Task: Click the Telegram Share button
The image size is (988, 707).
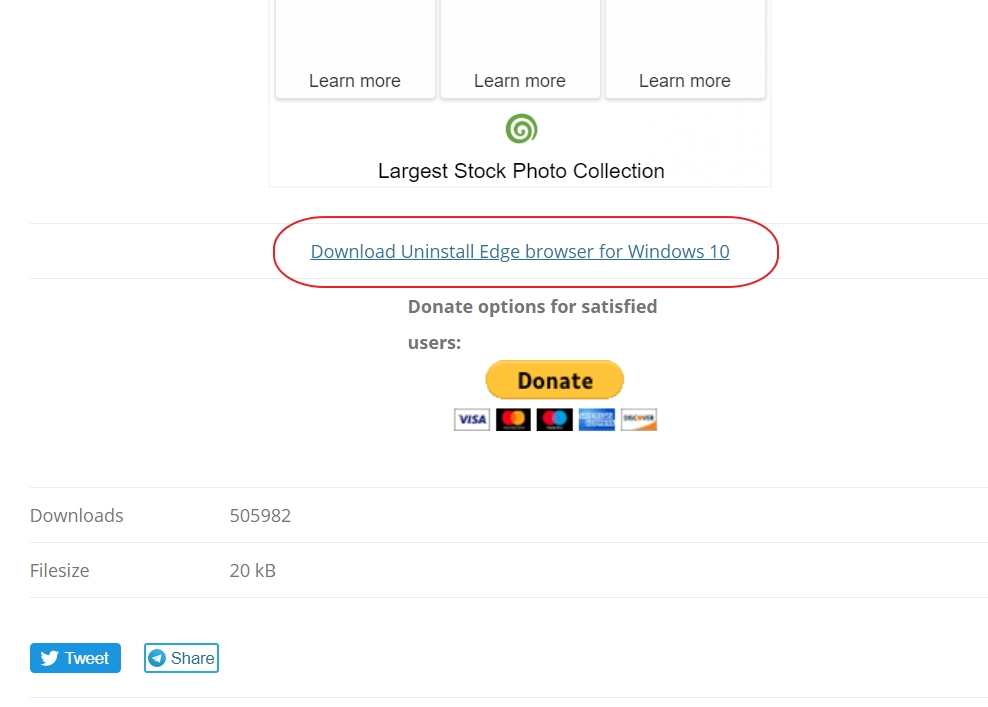Action: click(181, 658)
